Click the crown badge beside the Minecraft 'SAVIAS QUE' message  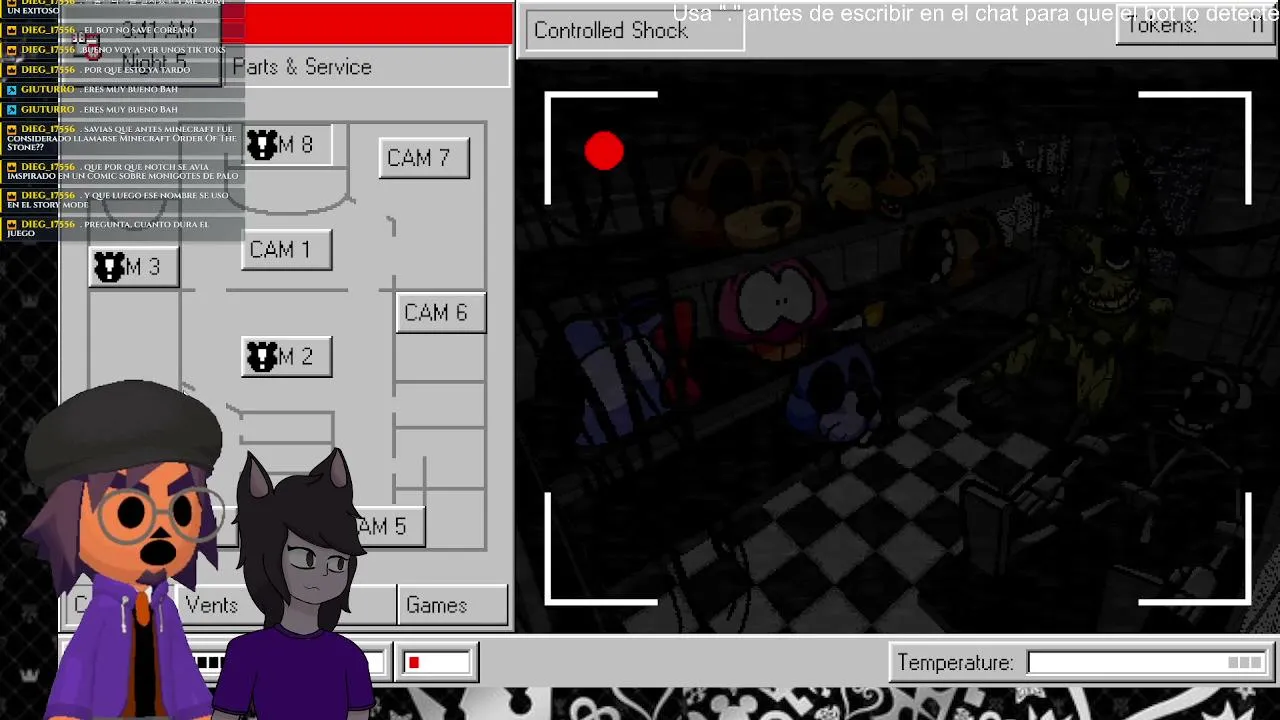[11, 130]
